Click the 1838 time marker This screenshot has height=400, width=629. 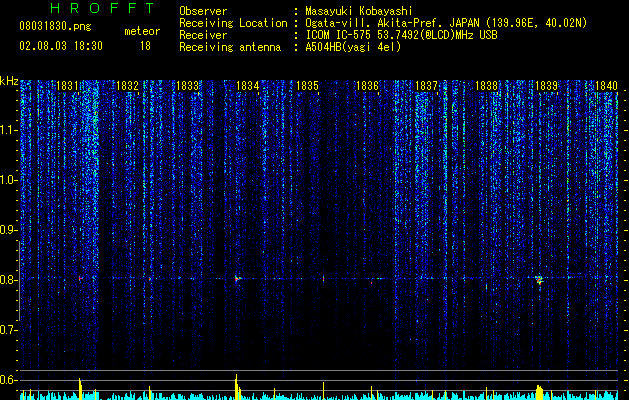(487, 86)
